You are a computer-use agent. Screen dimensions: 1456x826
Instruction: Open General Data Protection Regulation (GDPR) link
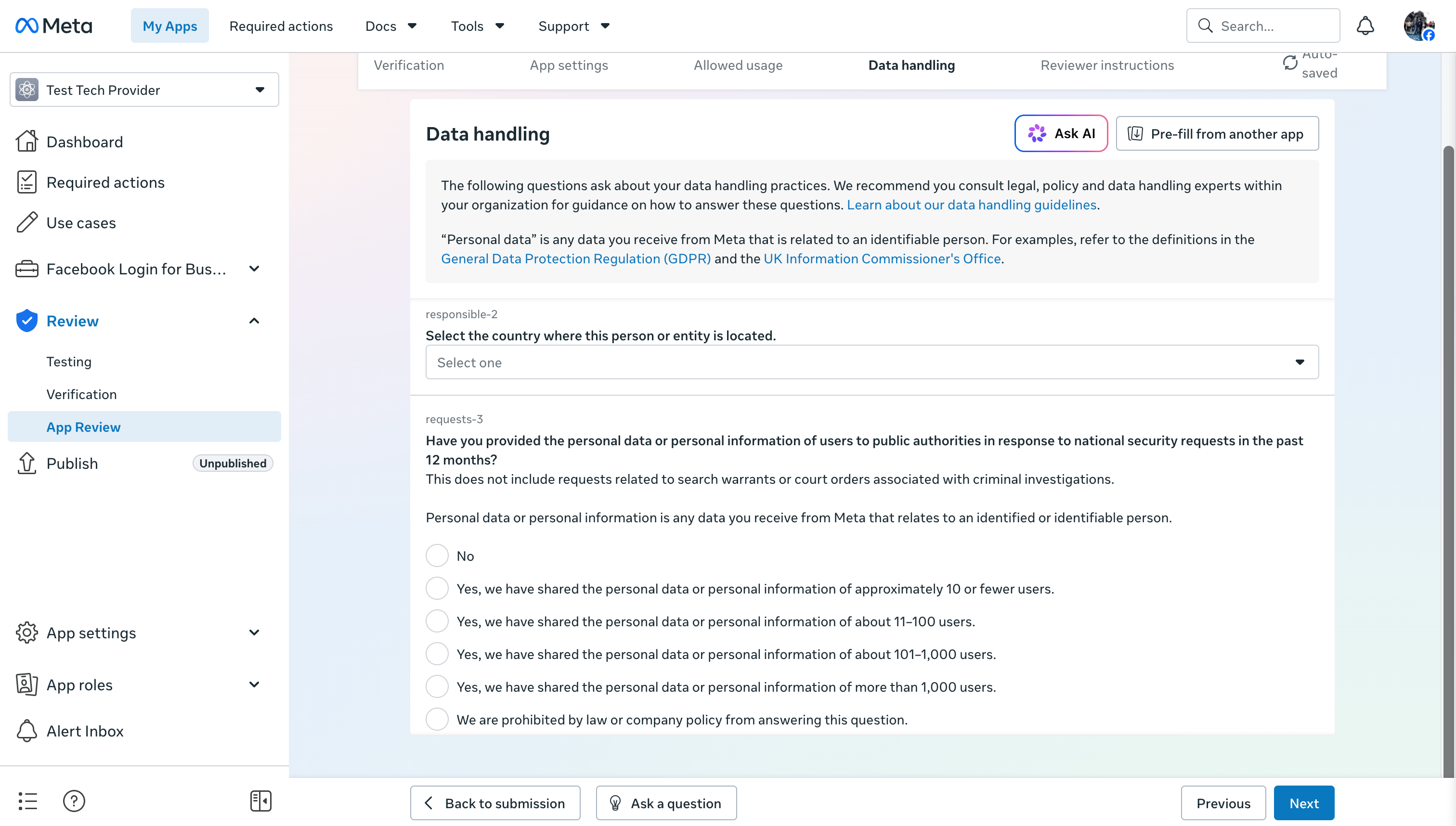click(x=575, y=258)
